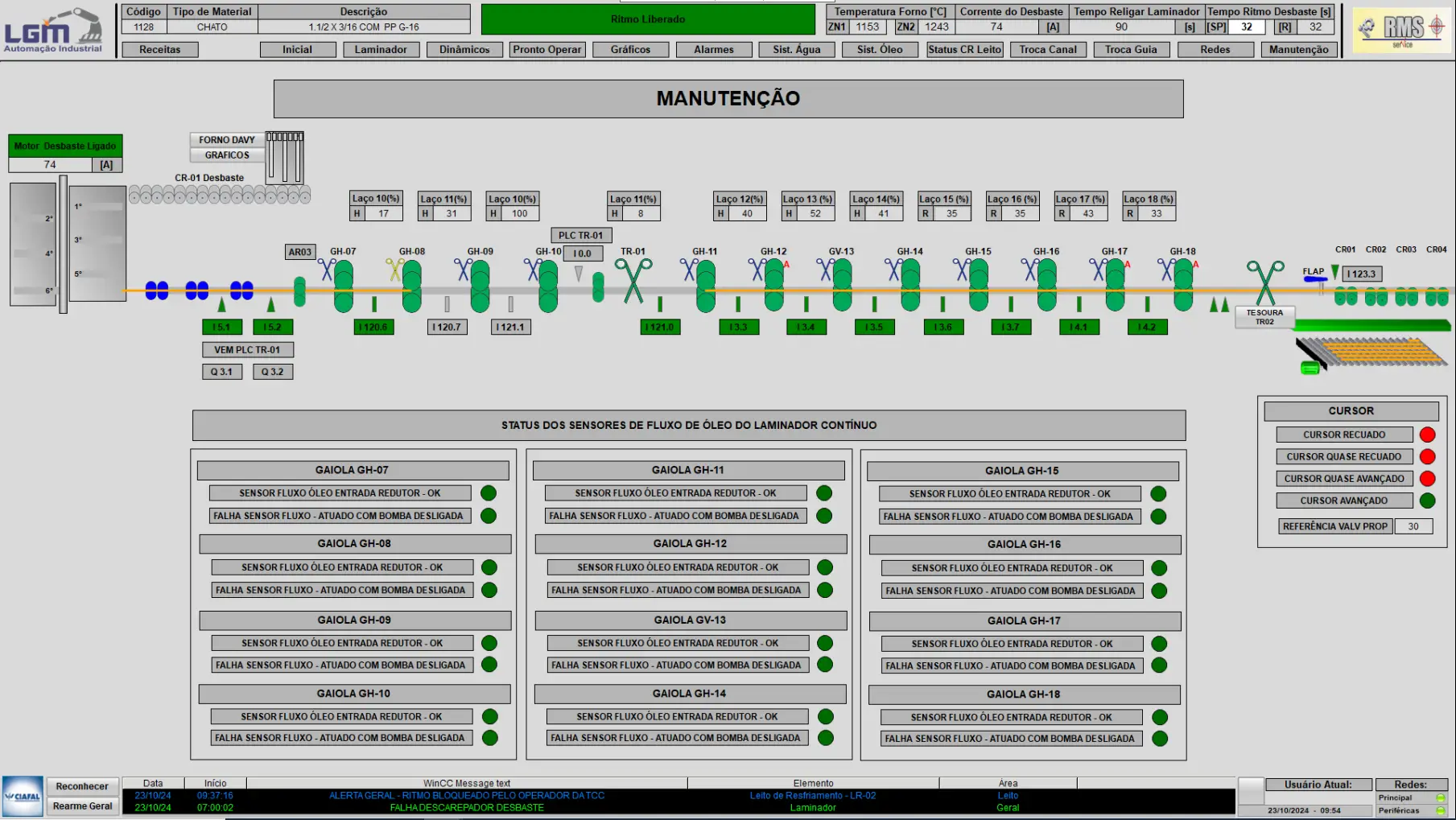Click the REFERÊNCIA VALV PROP value field

pos(1413,526)
